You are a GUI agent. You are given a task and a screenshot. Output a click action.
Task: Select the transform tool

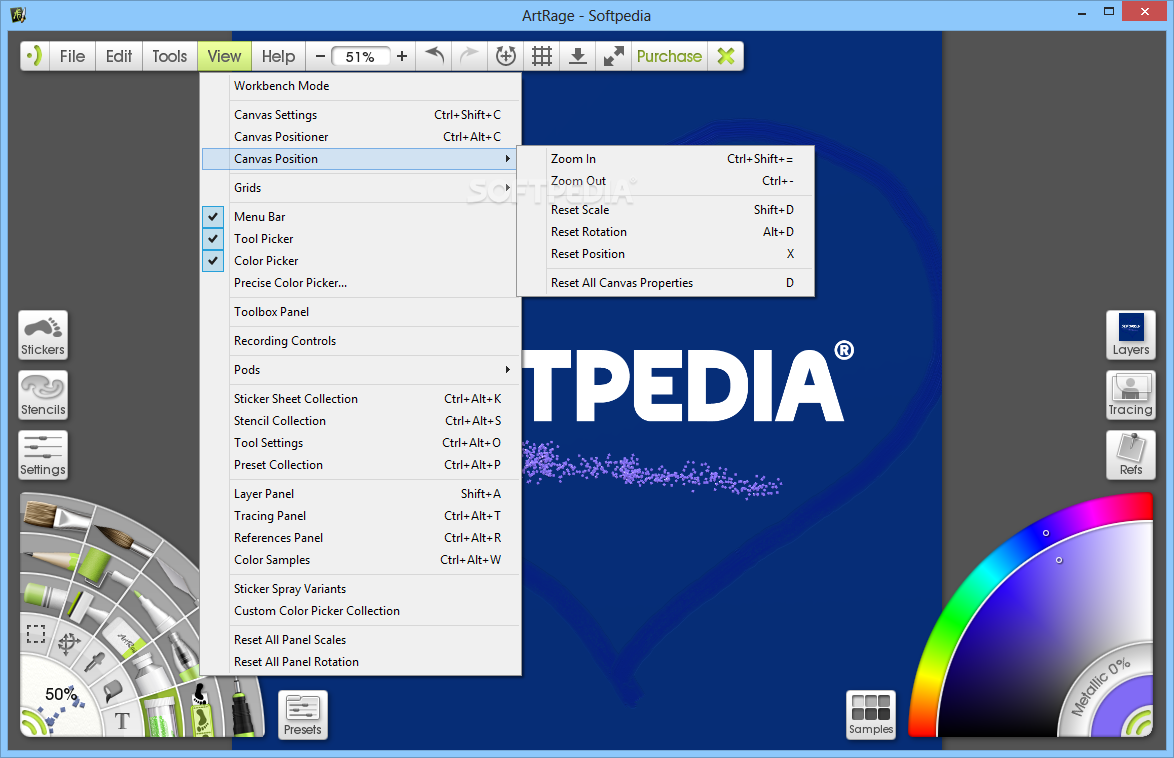point(69,643)
